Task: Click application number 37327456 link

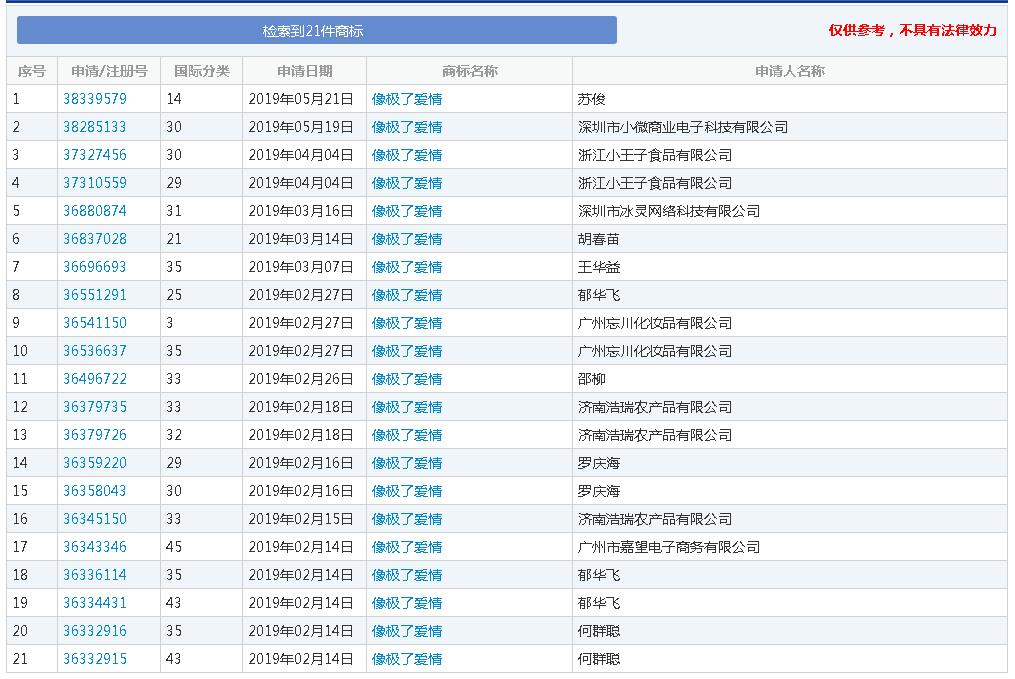Action: pyautogui.click(x=95, y=155)
